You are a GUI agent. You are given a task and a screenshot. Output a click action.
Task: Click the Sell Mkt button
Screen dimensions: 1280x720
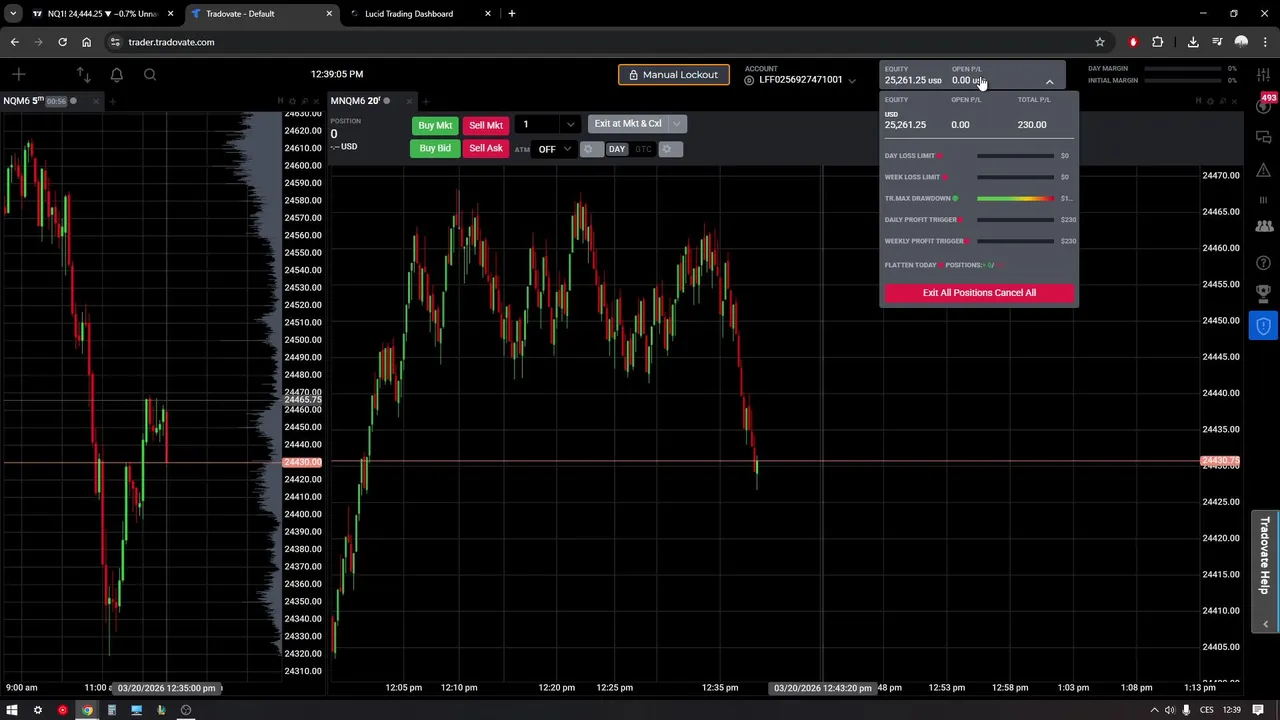486,125
